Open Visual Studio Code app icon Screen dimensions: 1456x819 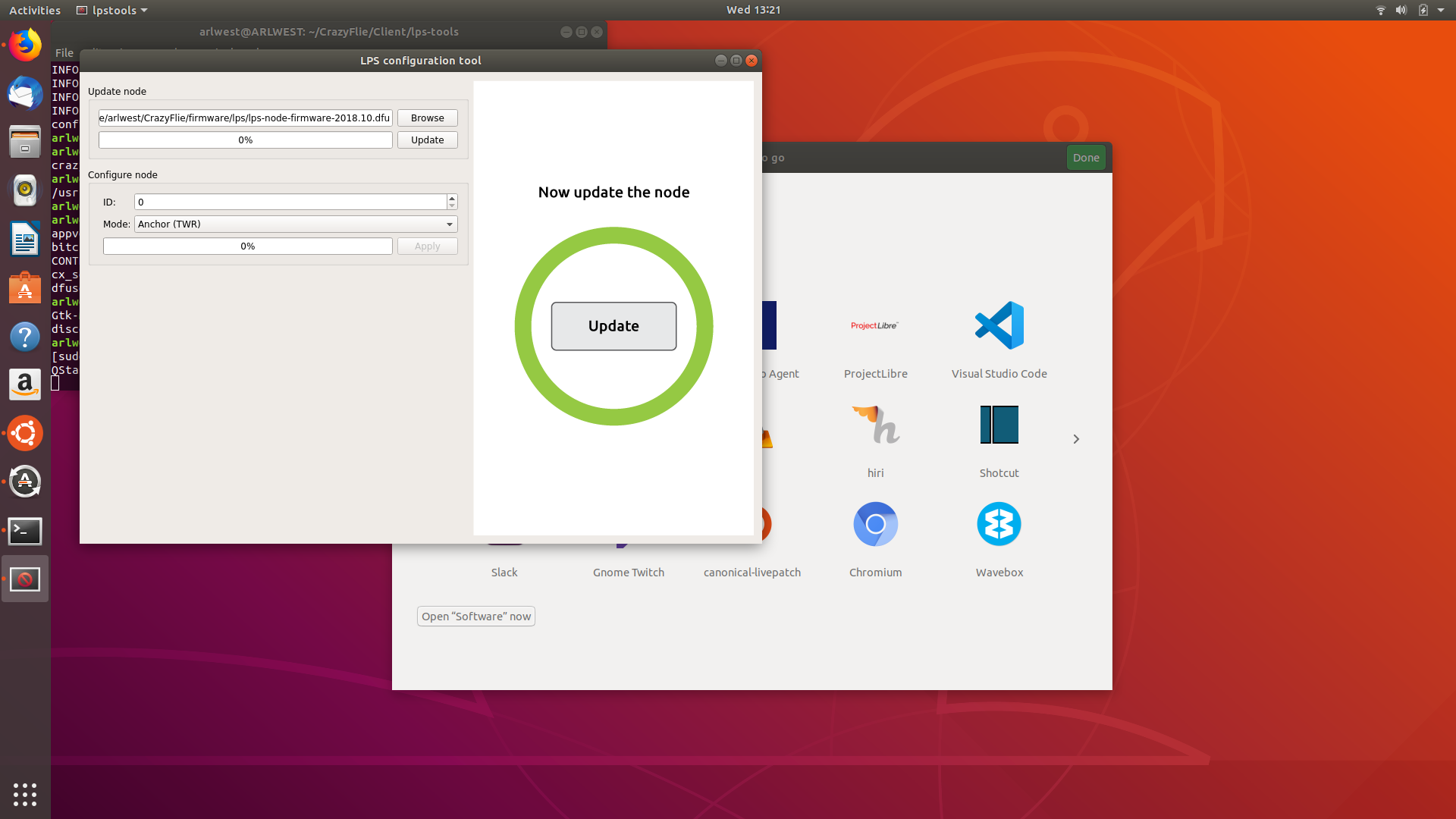tap(999, 326)
